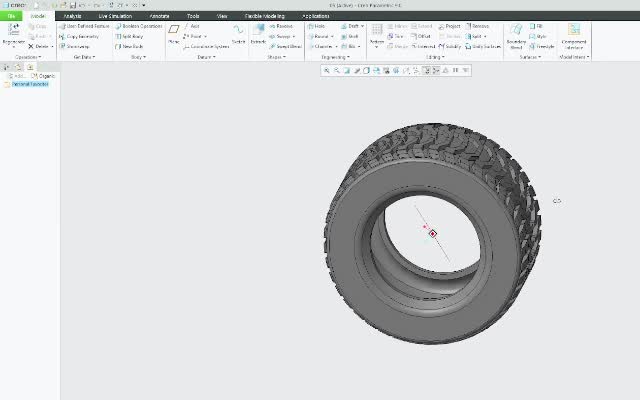Open the View tab
The height and width of the screenshot is (400, 640).
point(222,16)
